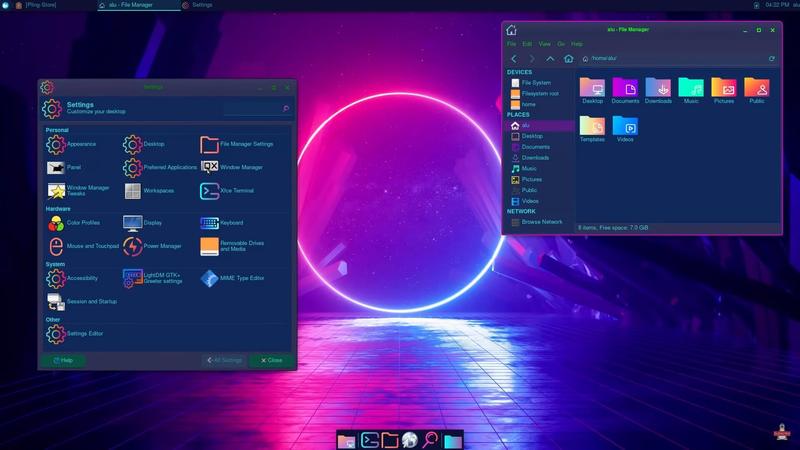Click the Help button in Settings
This screenshot has width=800, height=450.
(62, 360)
